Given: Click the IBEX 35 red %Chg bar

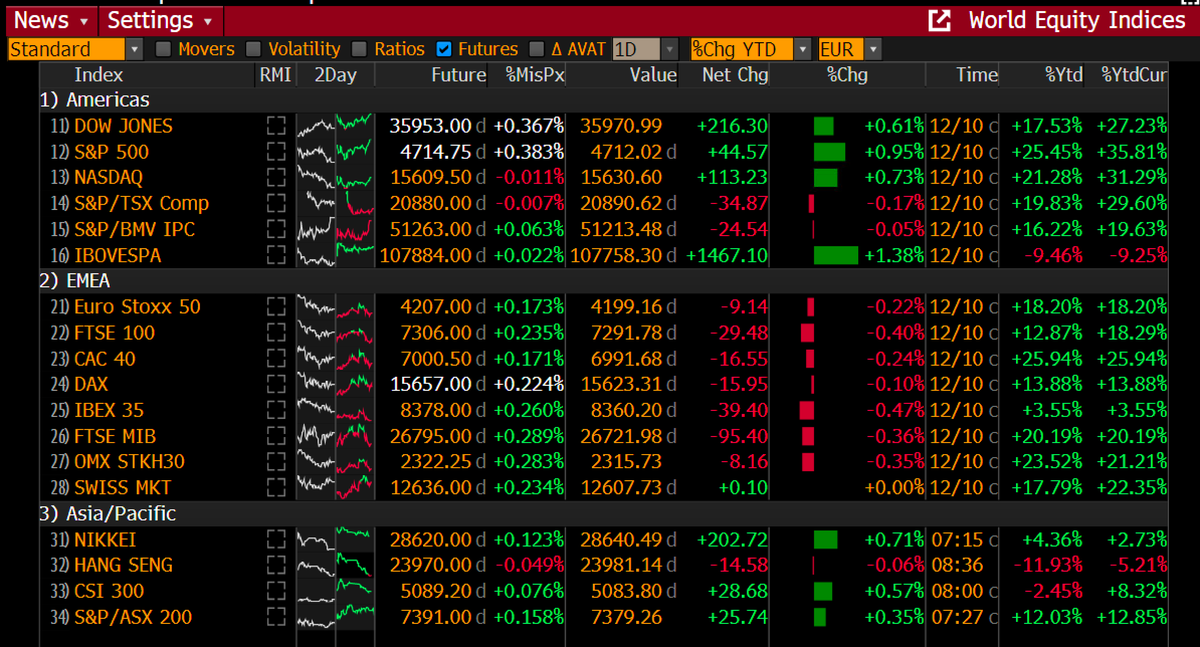Looking at the screenshot, I should pos(807,410).
